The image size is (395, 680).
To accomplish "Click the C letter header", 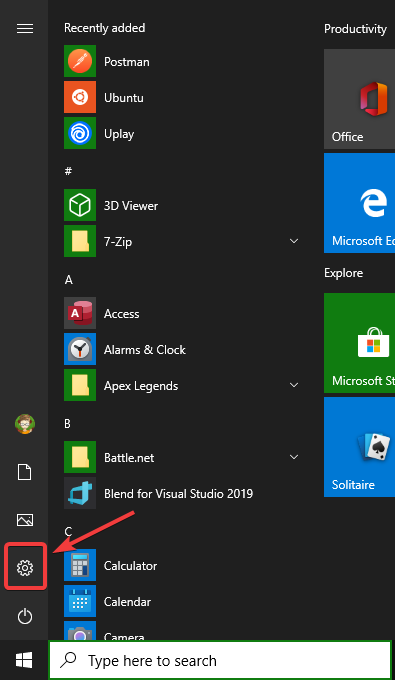I will coord(68,532).
